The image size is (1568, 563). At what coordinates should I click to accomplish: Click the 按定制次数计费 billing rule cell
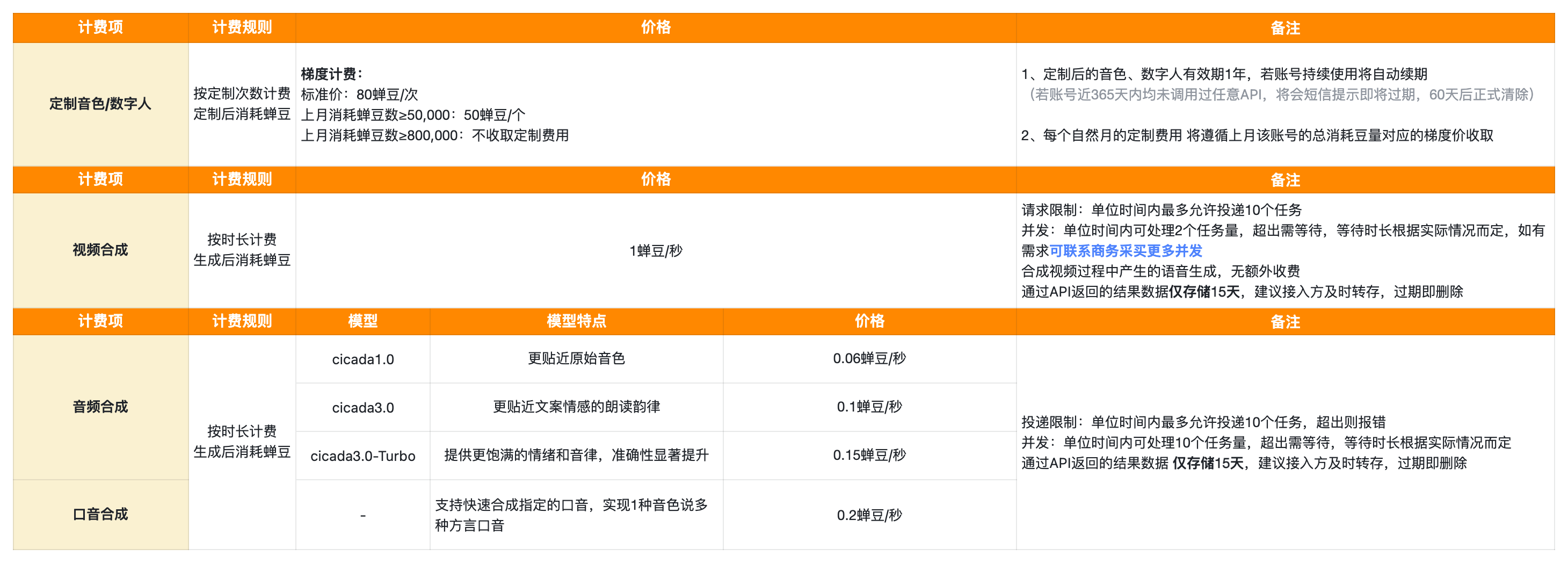[x=242, y=93]
